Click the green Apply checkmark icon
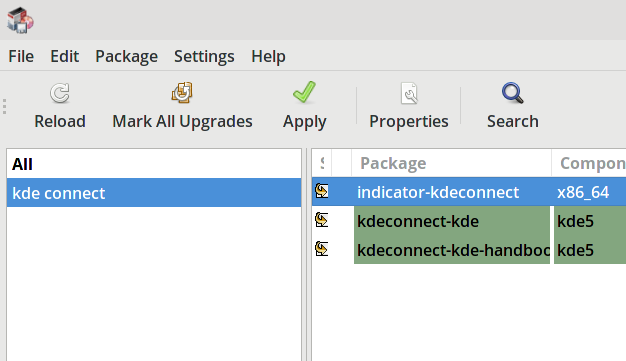This screenshot has height=361, width=626. [x=304, y=92]
